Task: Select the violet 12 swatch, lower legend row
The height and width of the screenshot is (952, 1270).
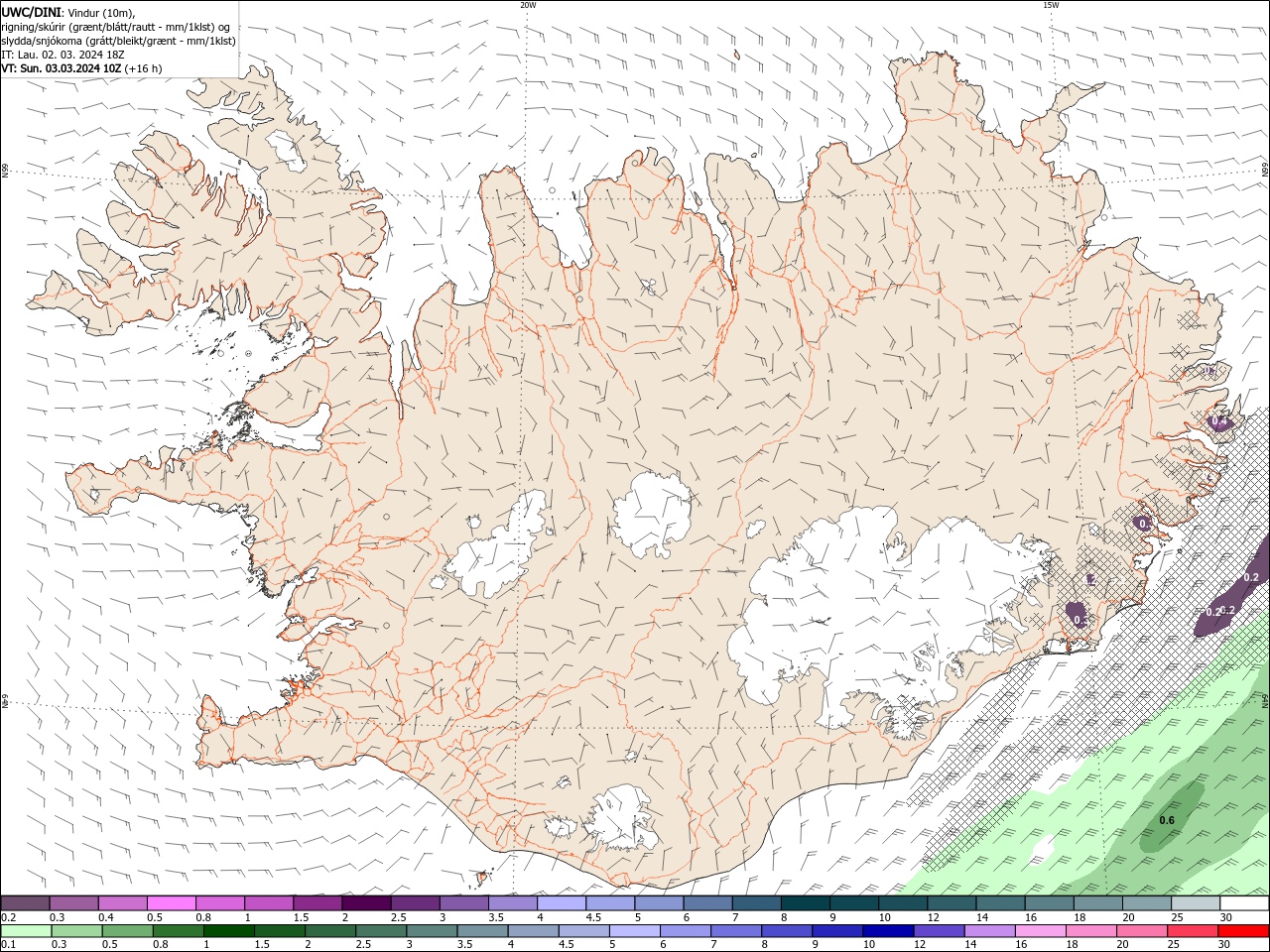Action: [x=938, y=931]
